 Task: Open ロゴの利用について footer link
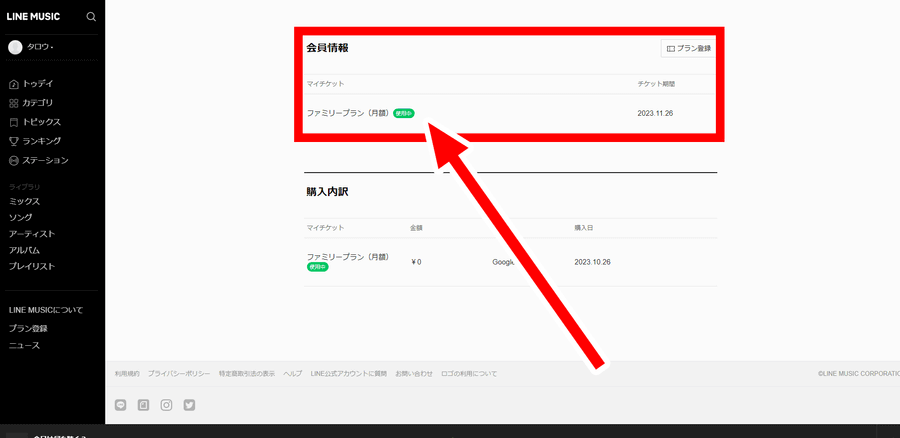click(469, 374)
